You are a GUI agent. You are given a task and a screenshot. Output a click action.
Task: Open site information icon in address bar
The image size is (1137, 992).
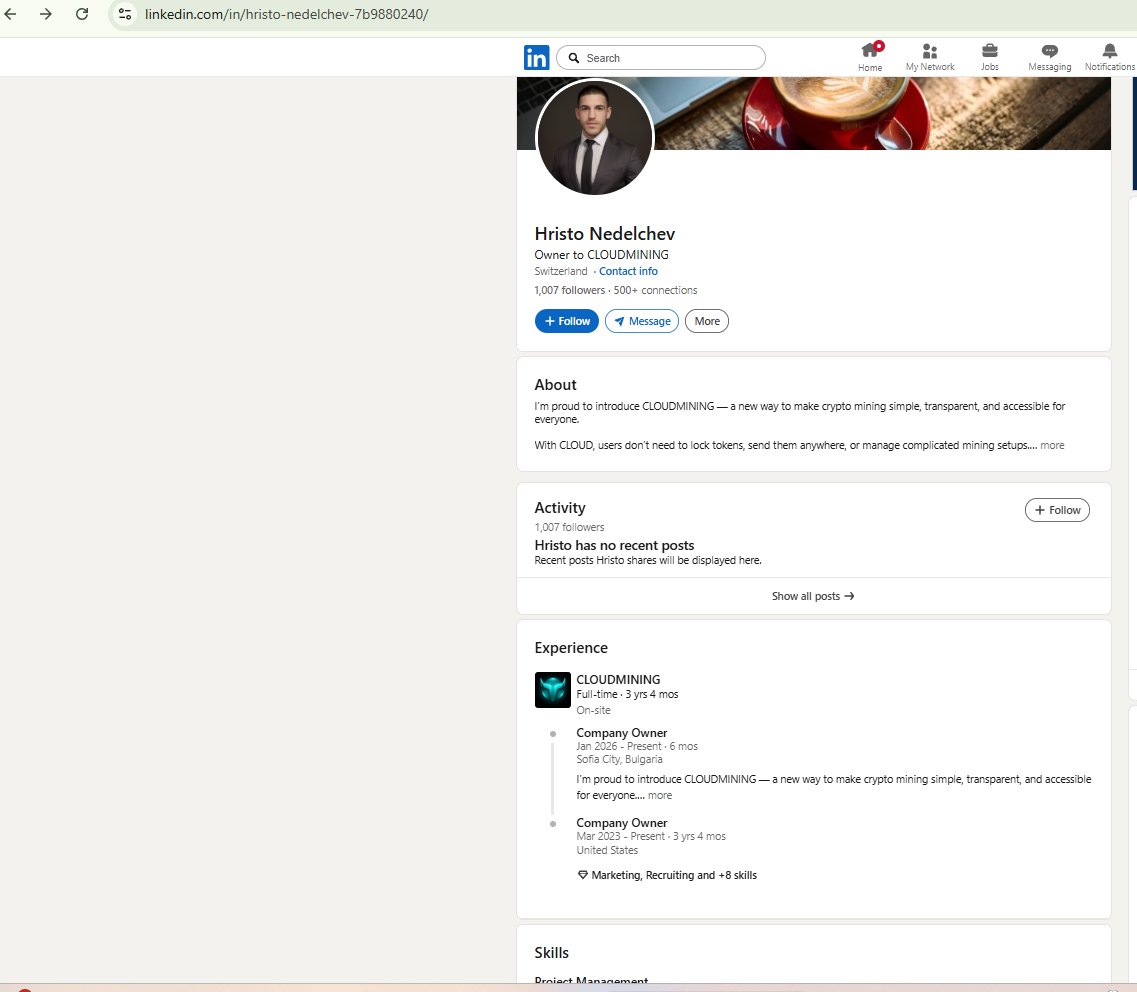coord(125,14)
